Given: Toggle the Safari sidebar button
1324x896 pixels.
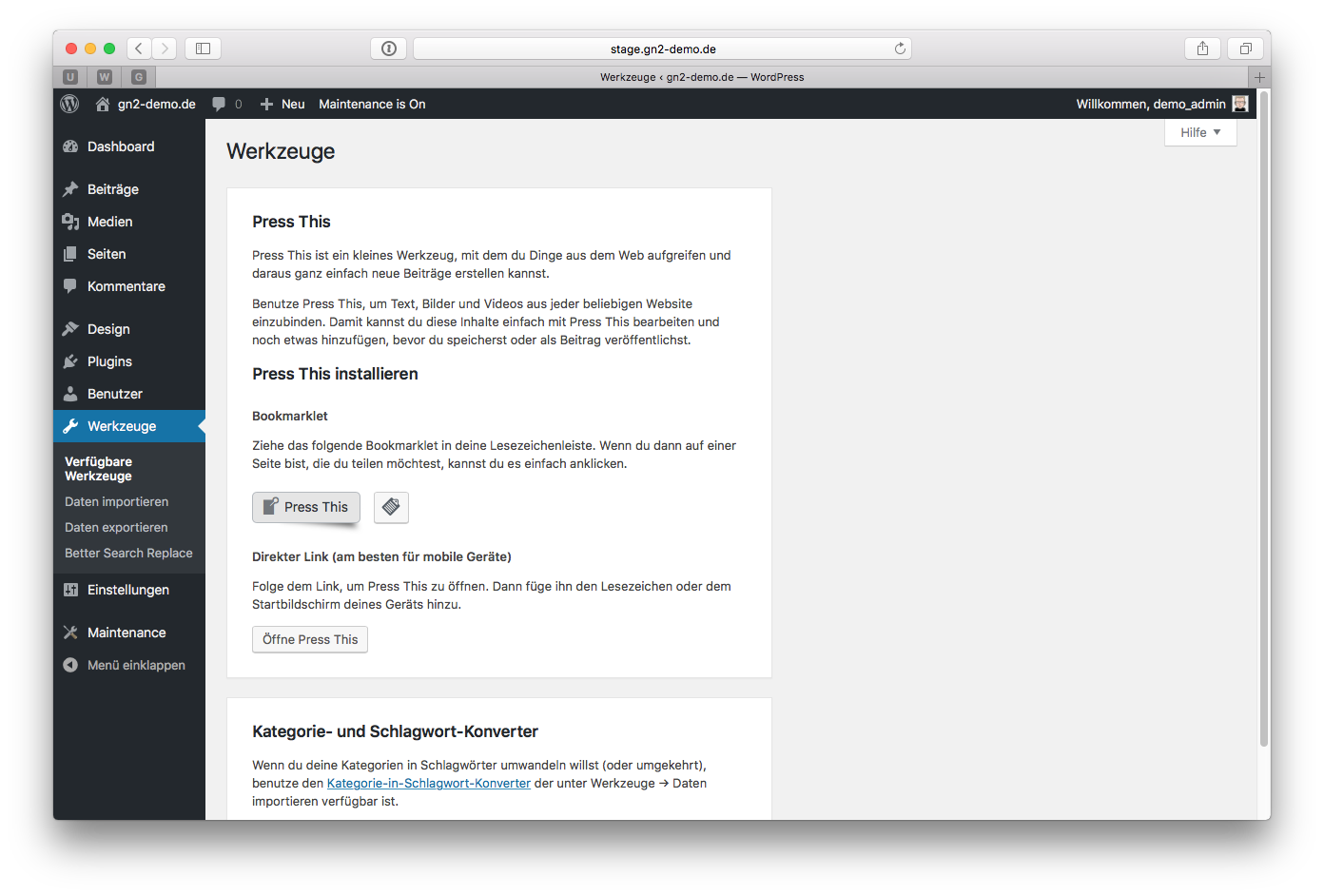Looking at the screenshot, I should pyautogui.click(x=203, y=49).
